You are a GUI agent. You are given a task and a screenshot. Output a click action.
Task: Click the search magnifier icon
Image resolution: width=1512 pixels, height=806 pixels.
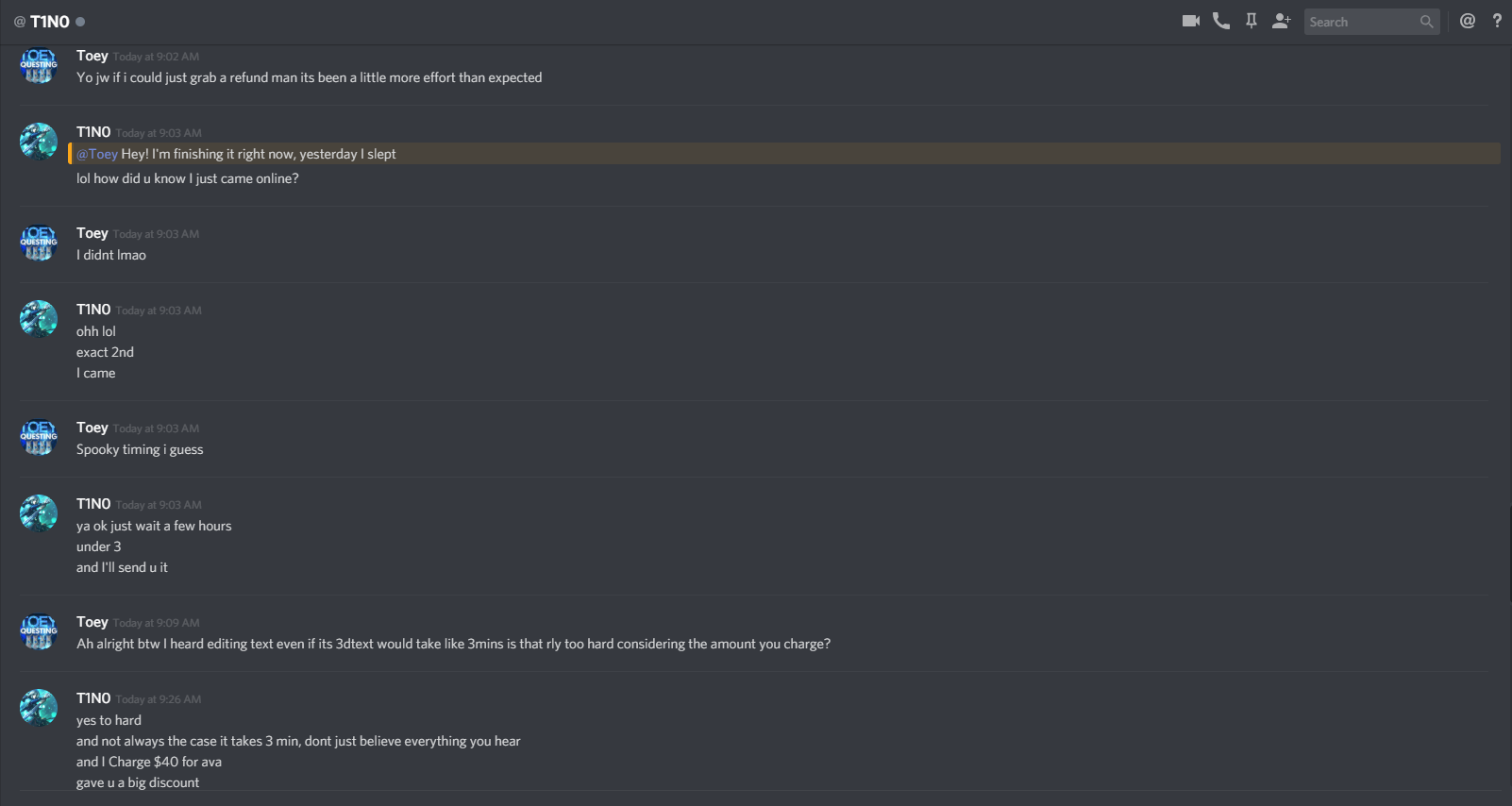[x=1426, y=22]
